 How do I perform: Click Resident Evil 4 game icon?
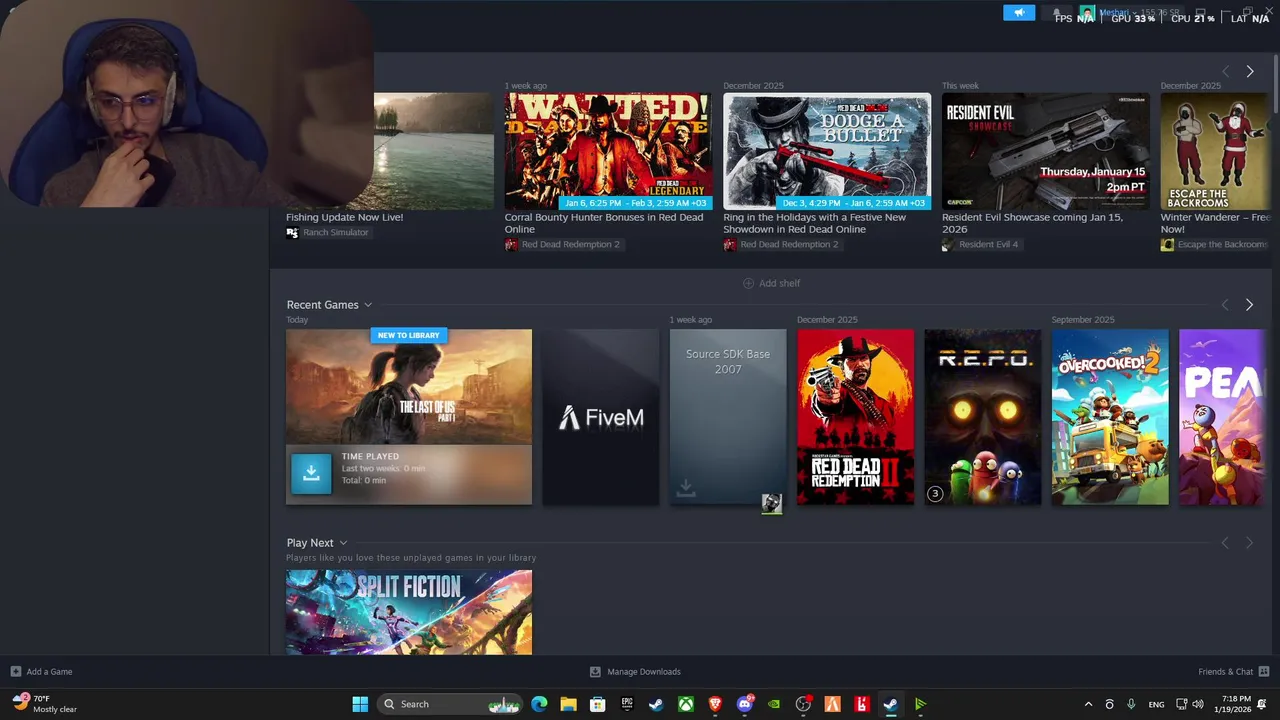point(948,244)
